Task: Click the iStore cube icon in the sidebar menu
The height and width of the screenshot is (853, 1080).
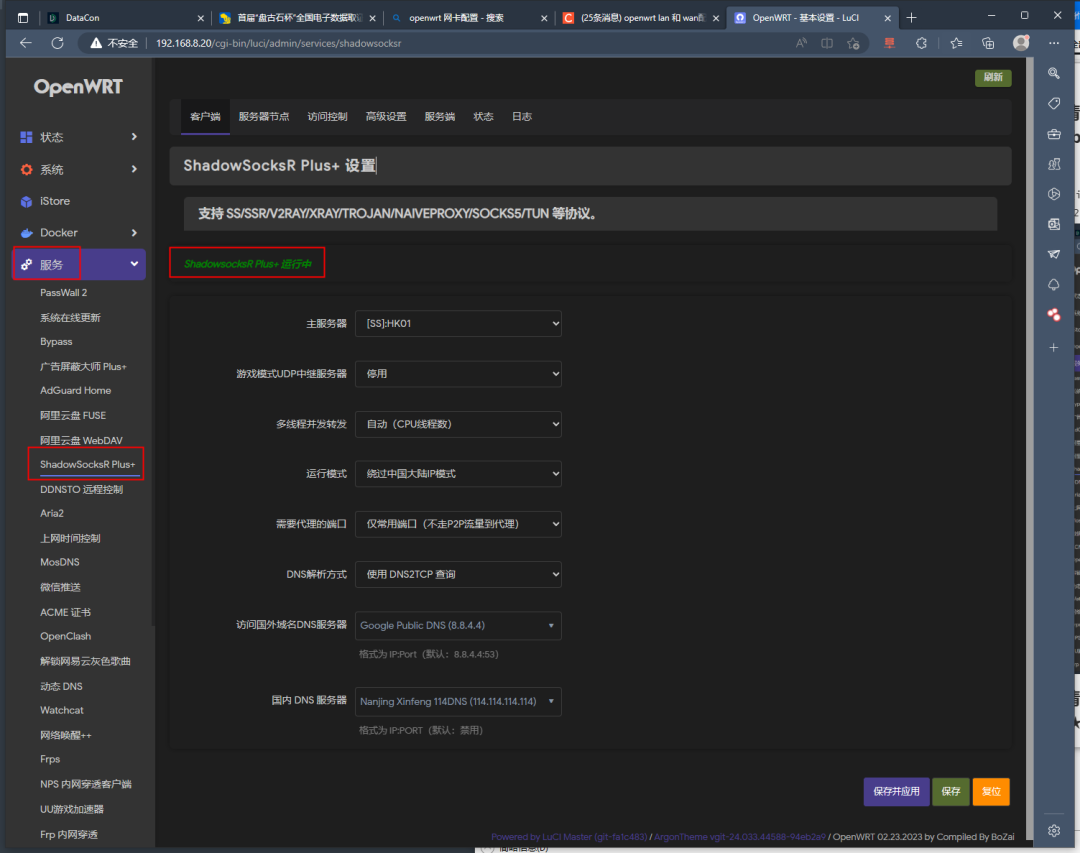Action: [26, 201]
